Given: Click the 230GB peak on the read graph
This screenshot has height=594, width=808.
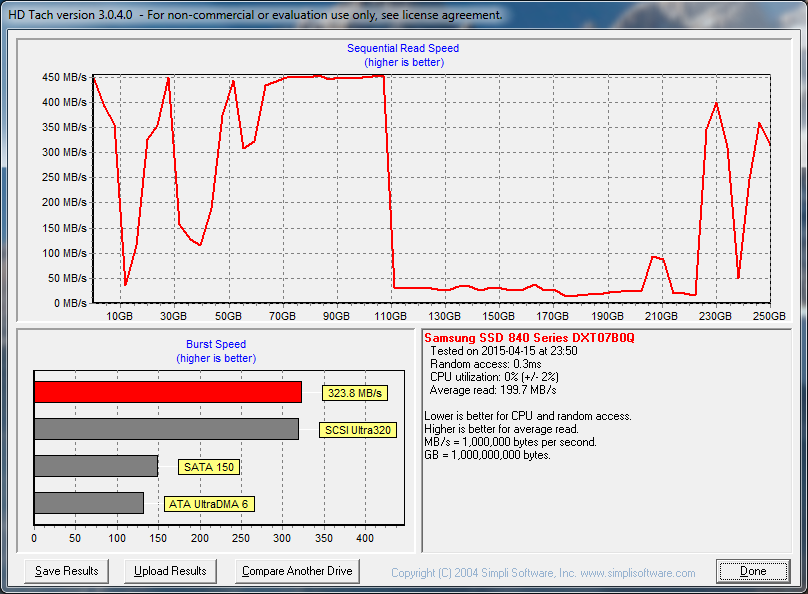Looking at the screenshot, I should pos(716,104).
